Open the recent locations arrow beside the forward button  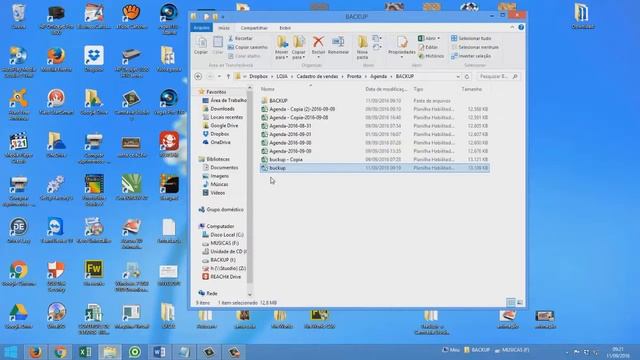[220, 76]
